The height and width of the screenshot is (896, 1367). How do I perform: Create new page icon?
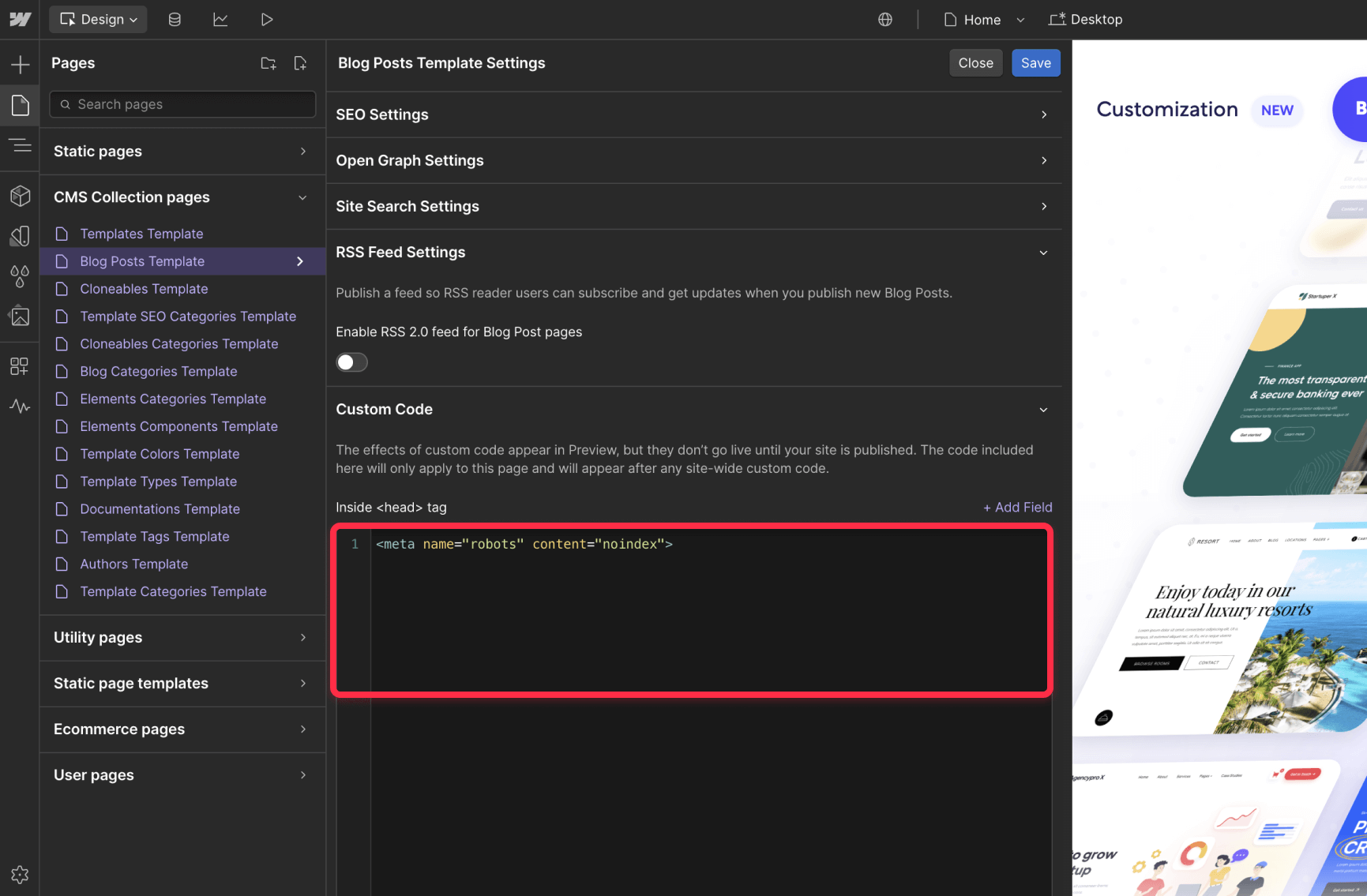coord(300,63)
